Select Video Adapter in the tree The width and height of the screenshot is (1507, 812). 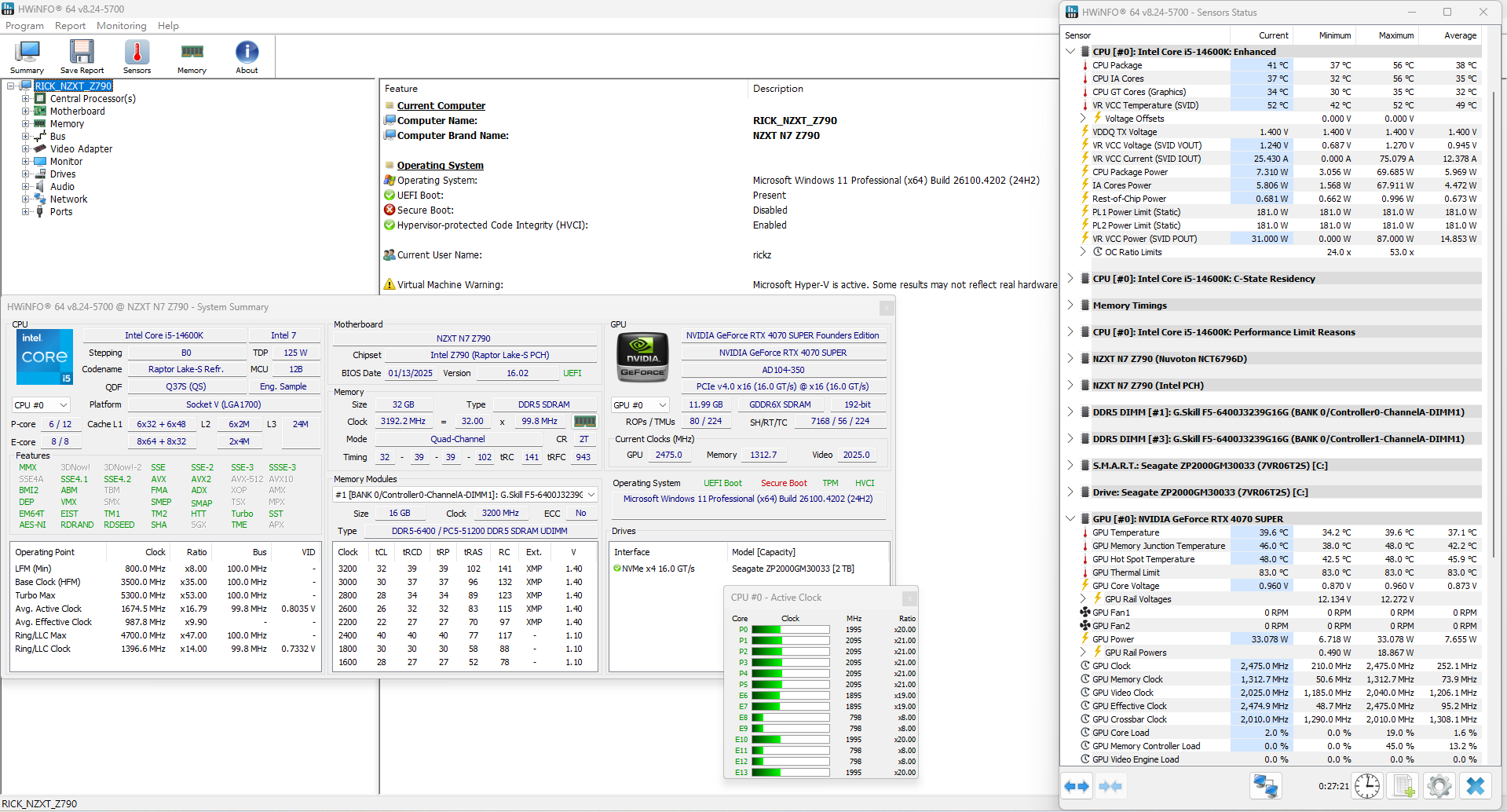[x=81, y=149]
